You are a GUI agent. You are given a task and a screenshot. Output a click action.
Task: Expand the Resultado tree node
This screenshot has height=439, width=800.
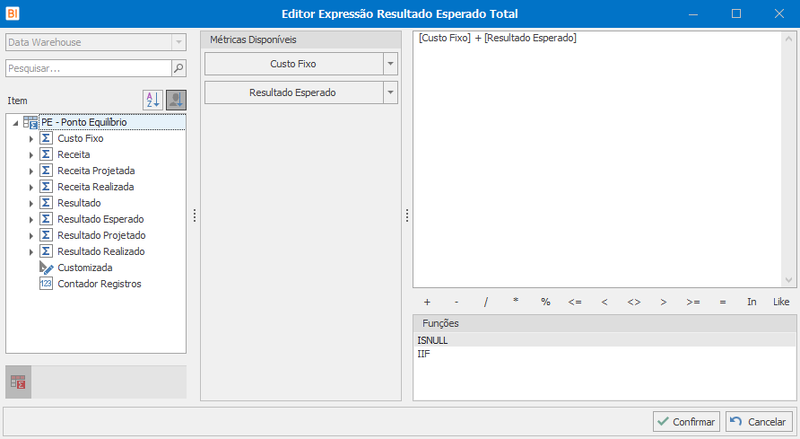click(31, 204)
